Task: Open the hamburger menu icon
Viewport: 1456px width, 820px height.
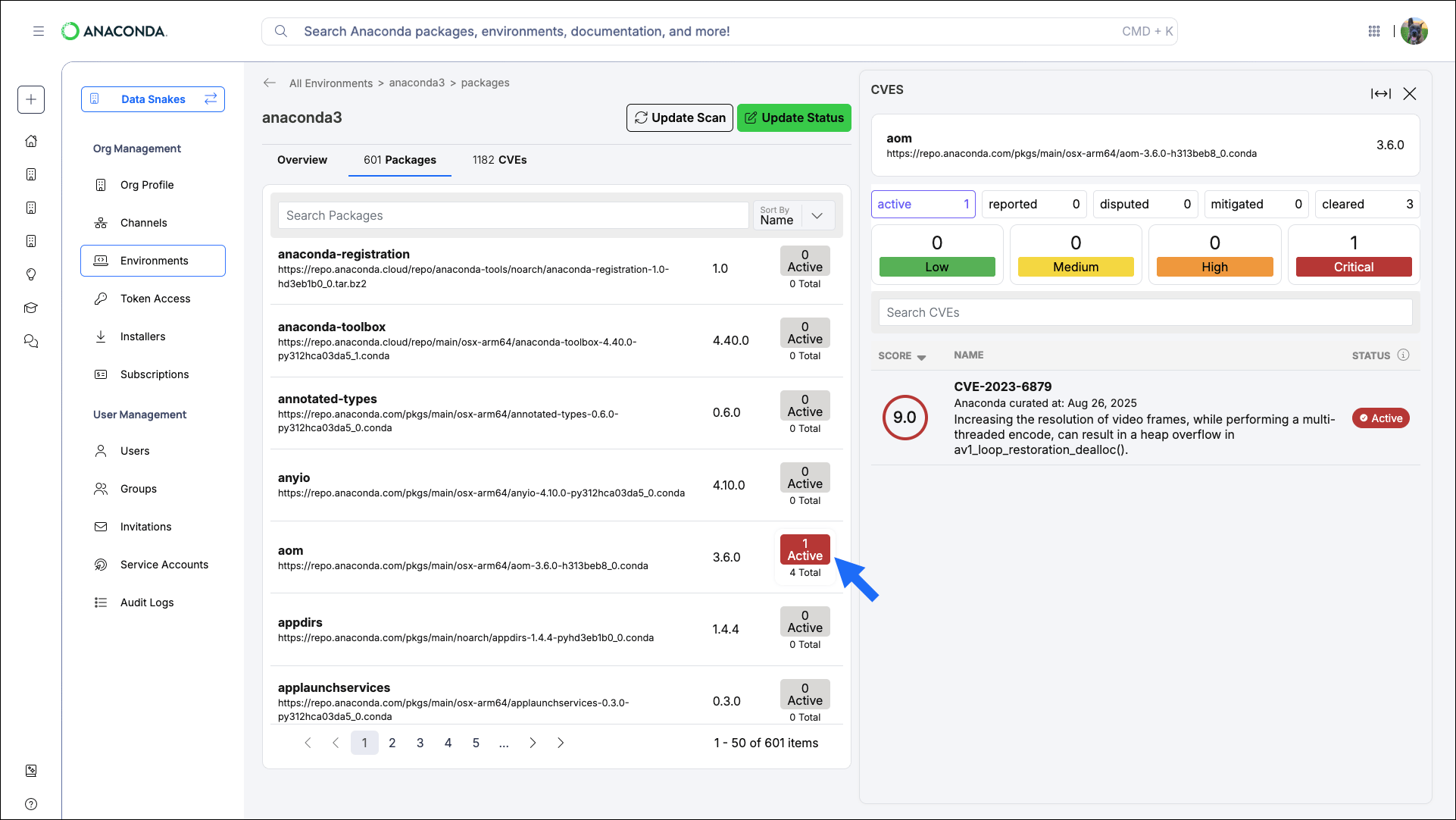Action: 39,31
